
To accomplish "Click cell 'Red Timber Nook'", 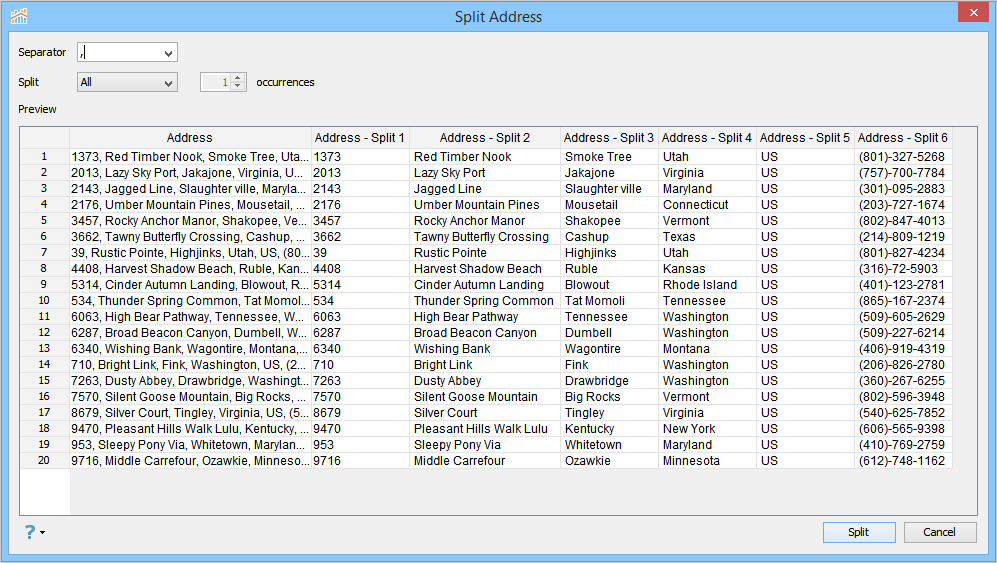I will coord(485,156).
